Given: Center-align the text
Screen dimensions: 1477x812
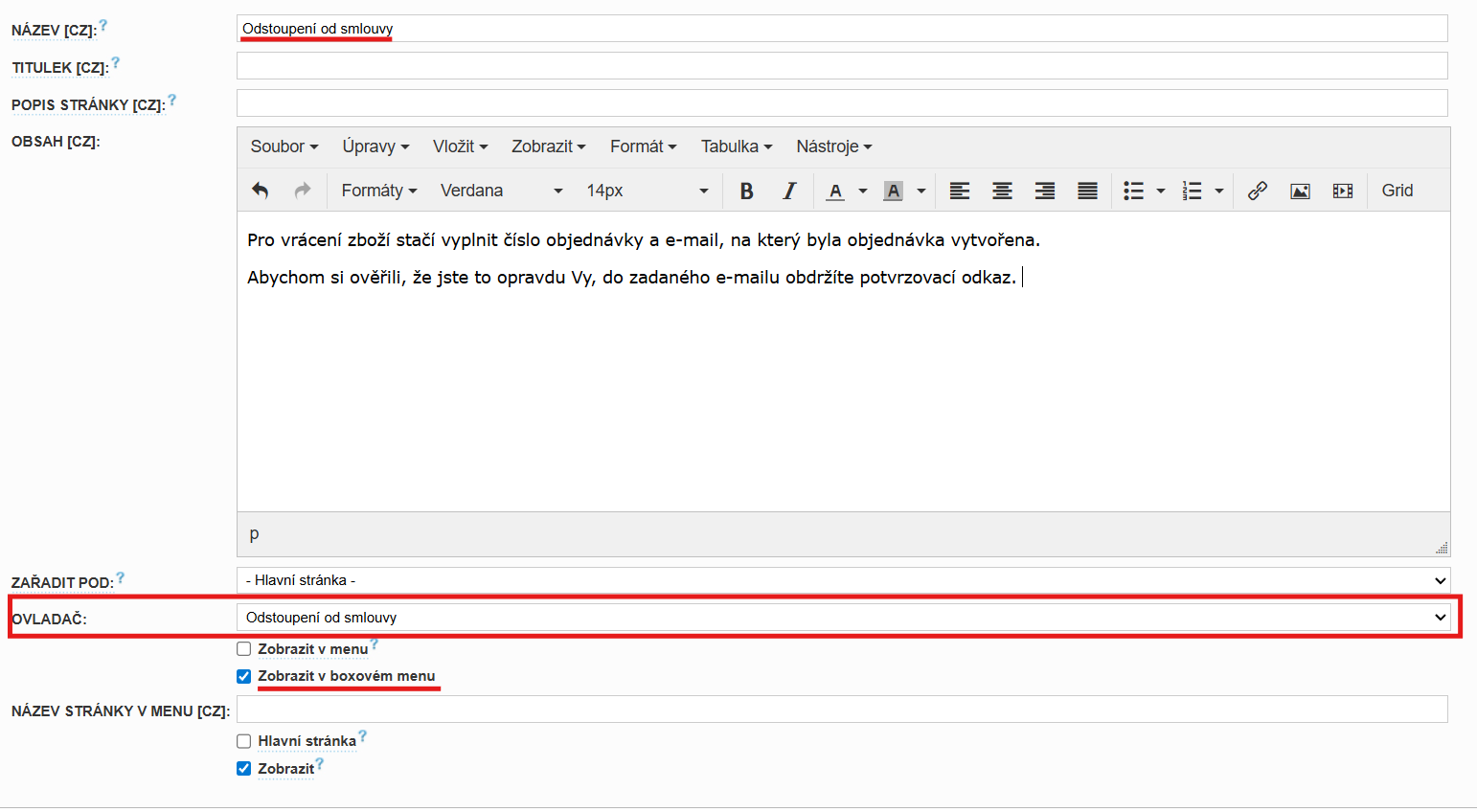Looking at the screenshot, I should coord(1002,191).
